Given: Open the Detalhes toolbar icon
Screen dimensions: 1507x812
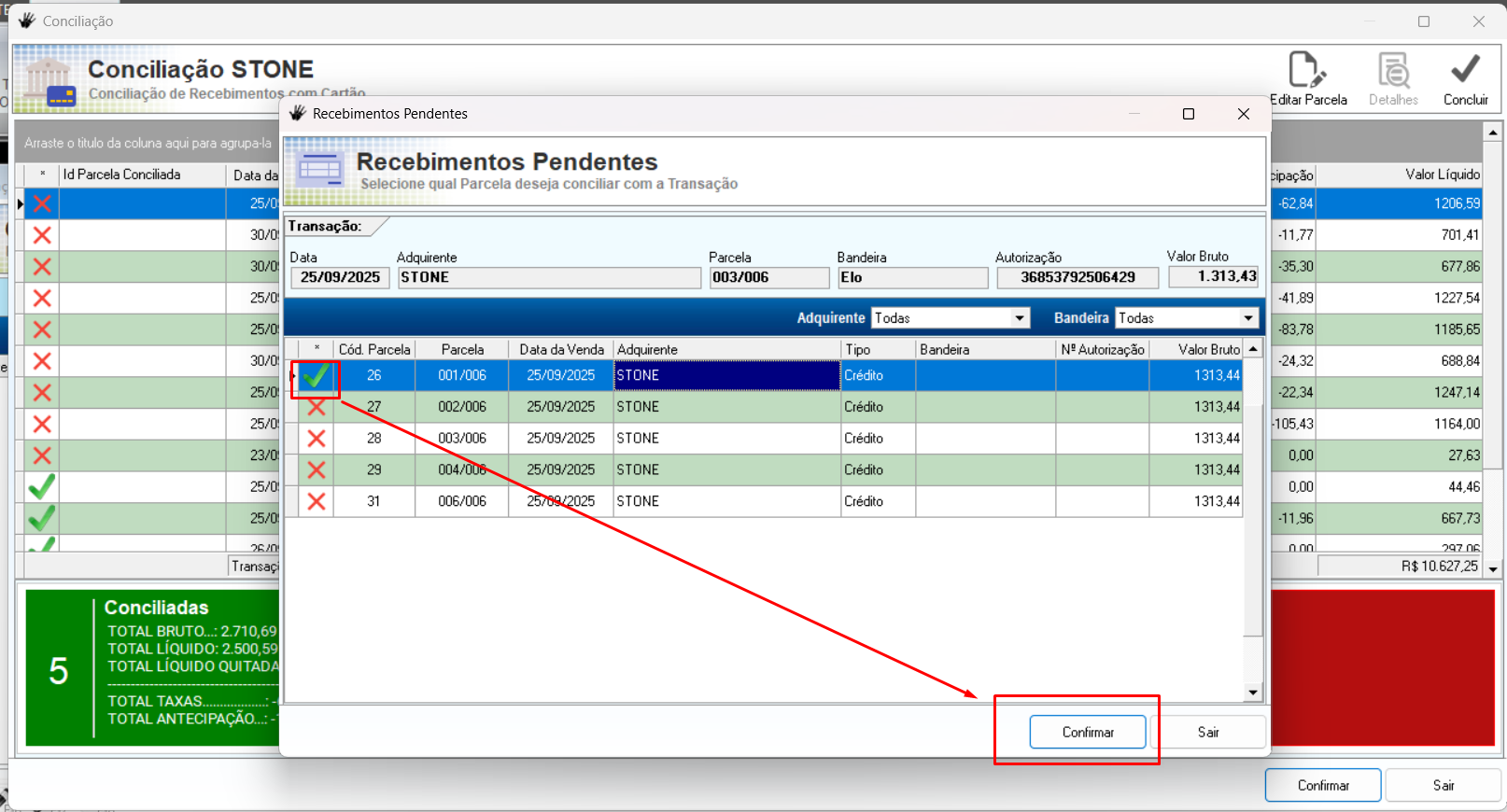Looking at the screenshot, I should [1393, 71].
